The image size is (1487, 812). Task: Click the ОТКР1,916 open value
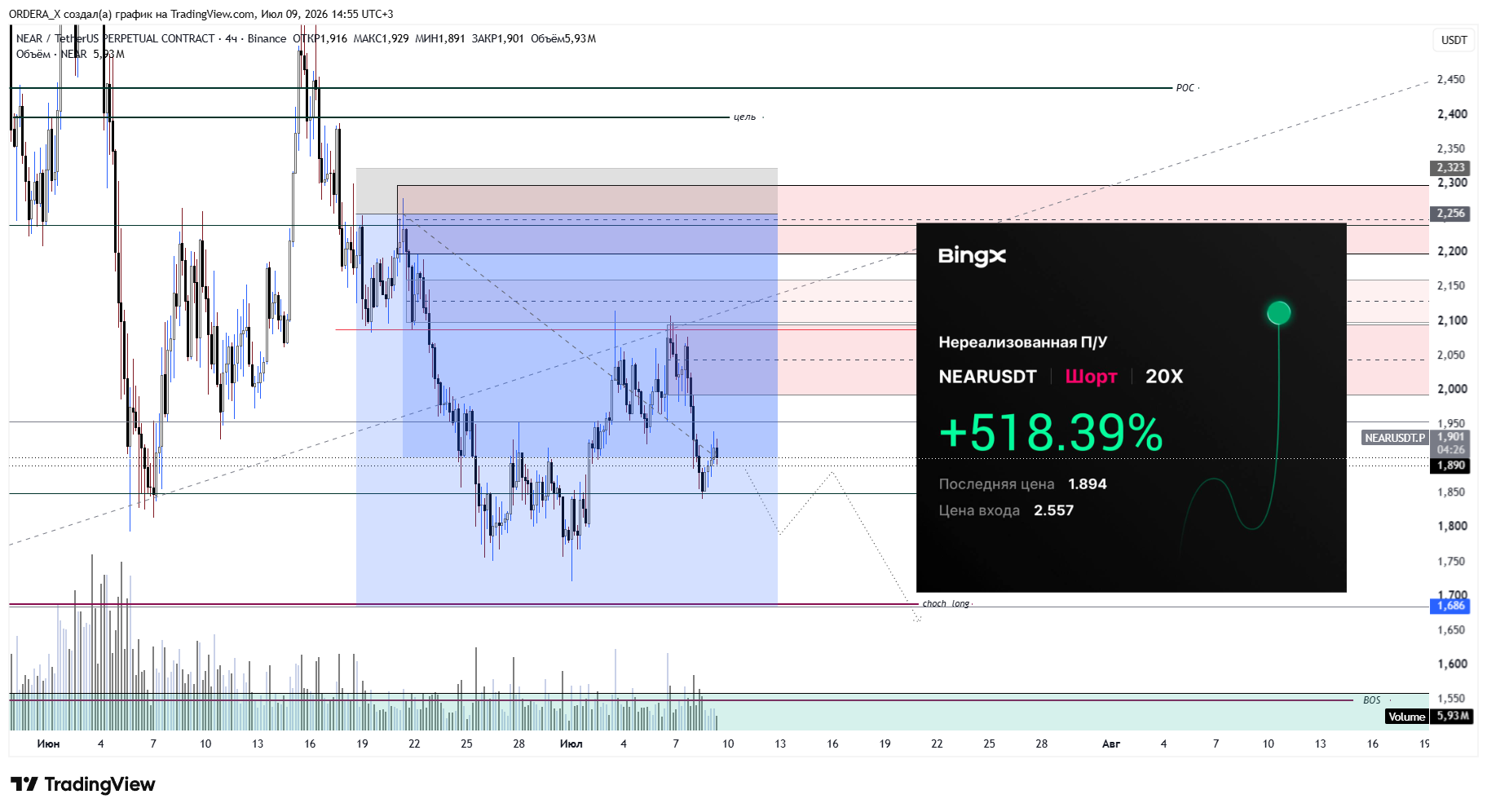click(x=320, y=38)
